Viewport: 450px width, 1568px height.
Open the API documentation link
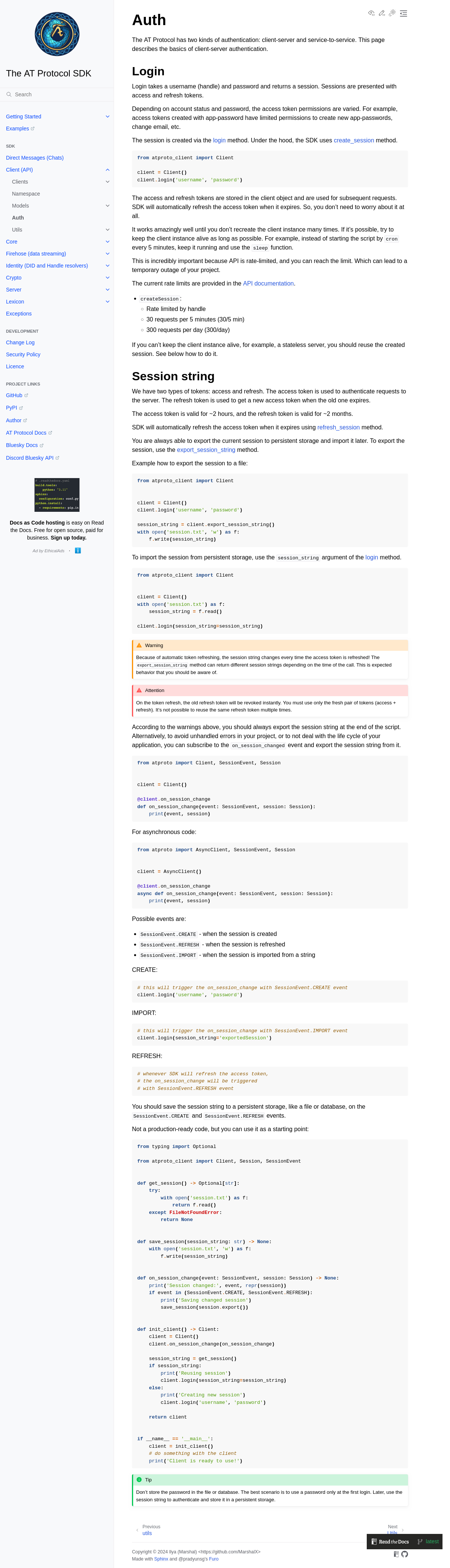(268, 284)
